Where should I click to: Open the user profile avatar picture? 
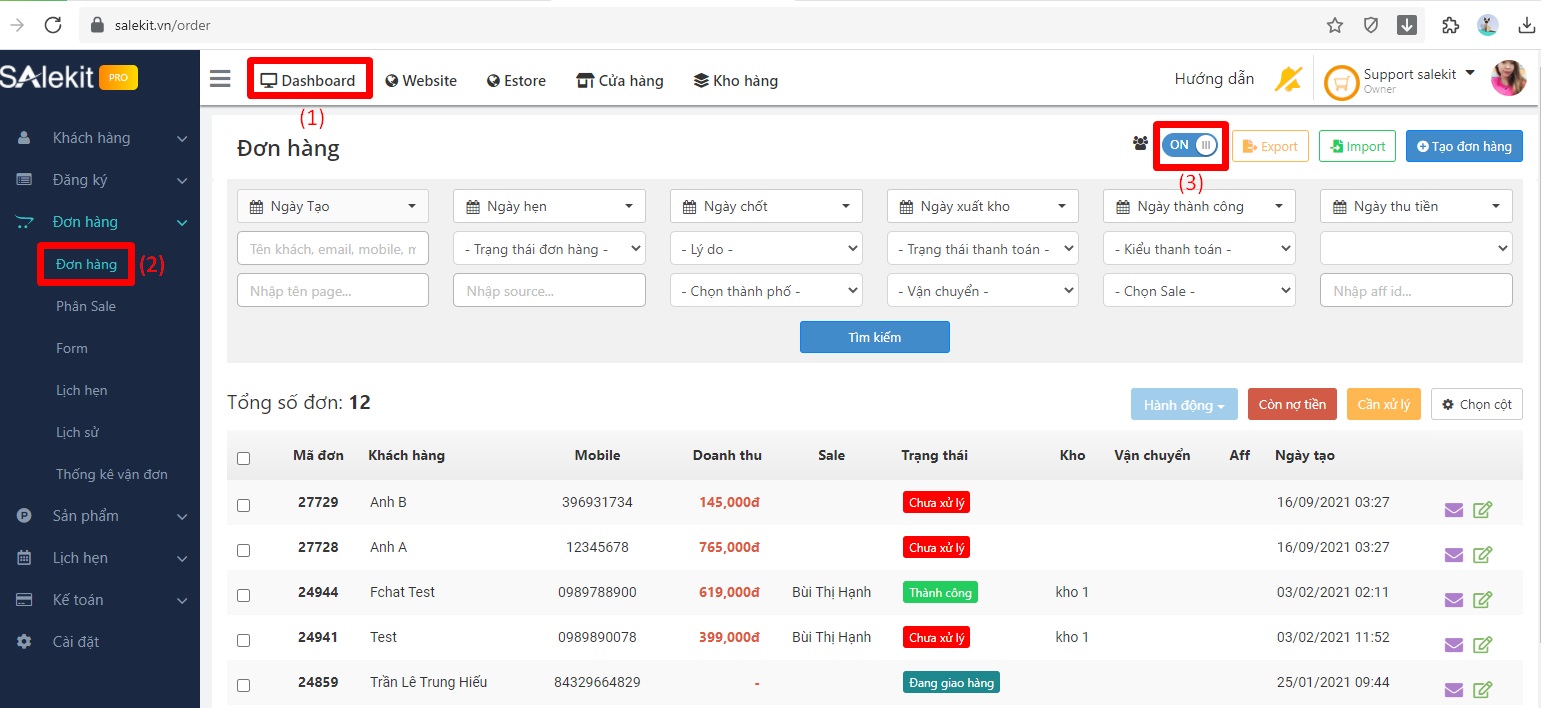pyautogui.click(x=1508, y=79)
